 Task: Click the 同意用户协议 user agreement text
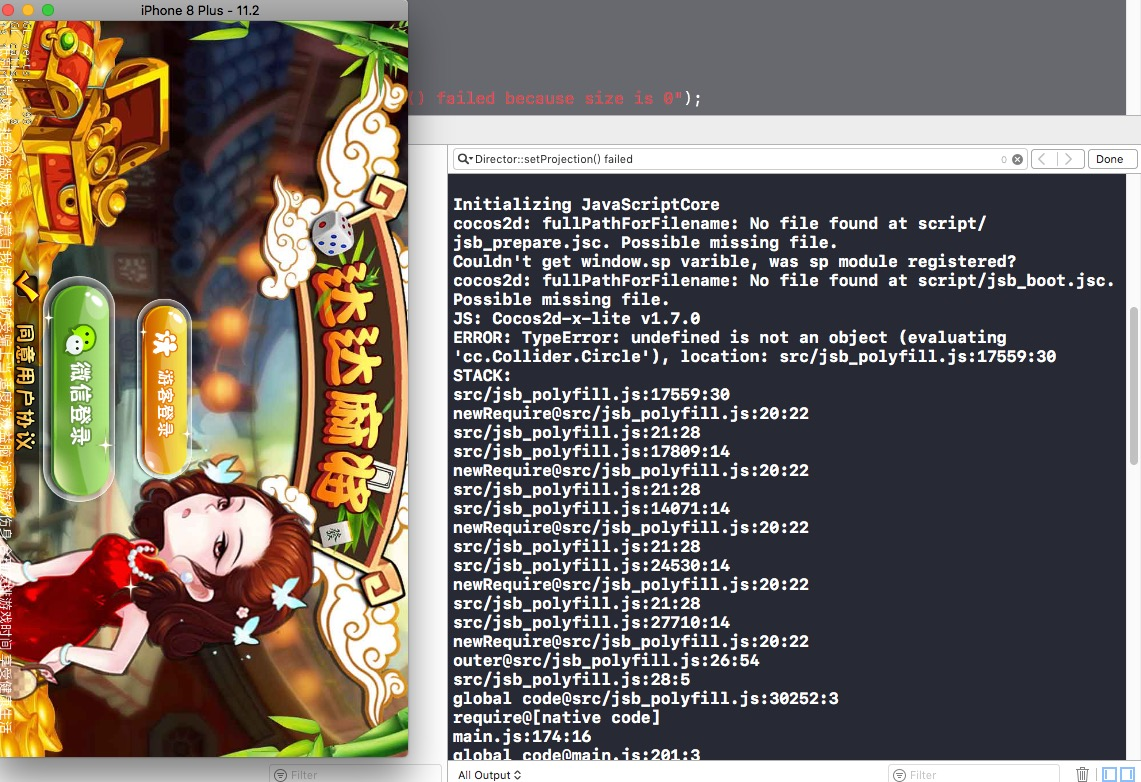tap(25, 387)
